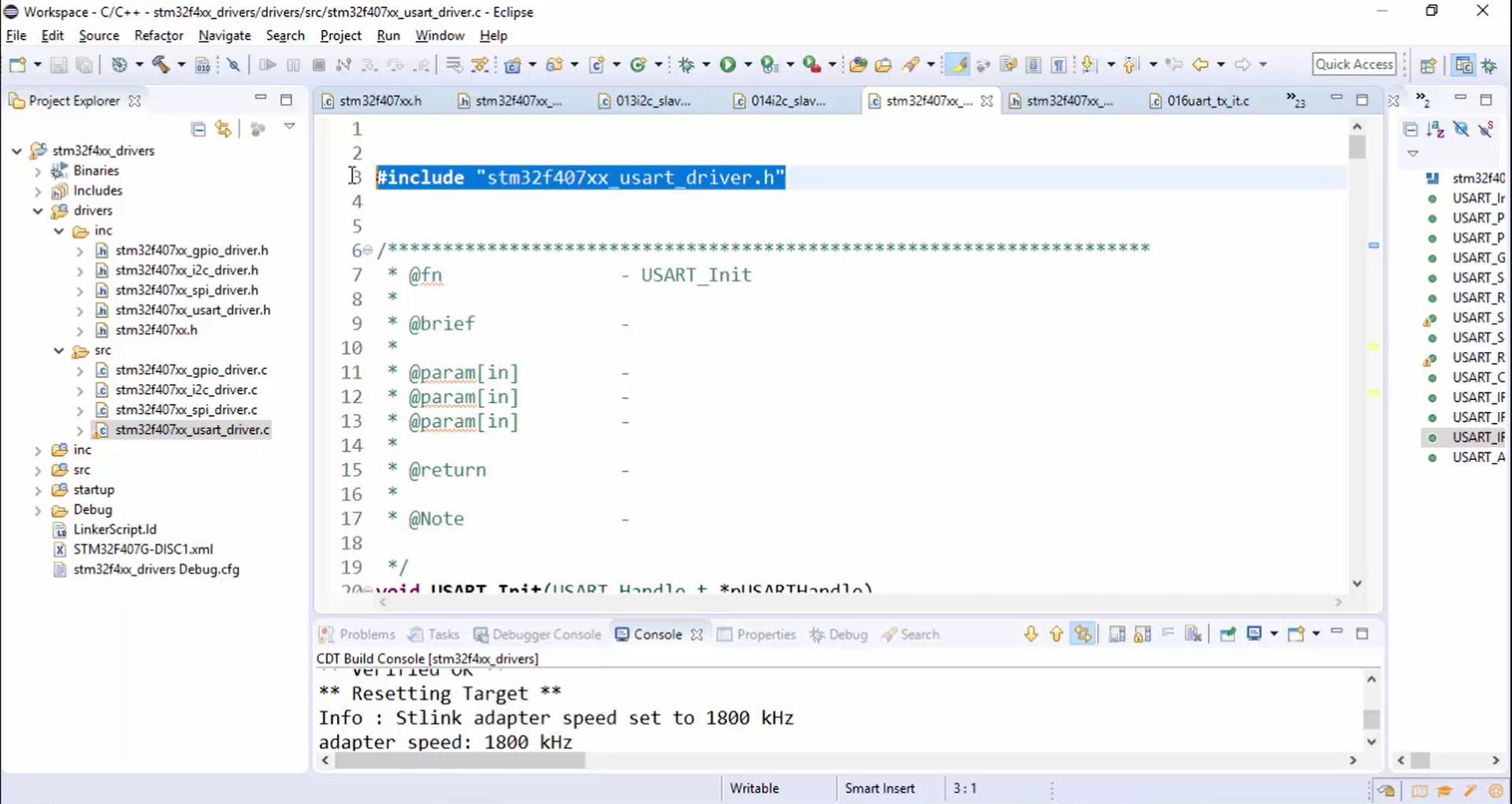Image resolution: width=1512 pixels, height=804 pixels.
Task: Collapse the drivers folder
Action: pyautogui.click(x=38, y=210)
